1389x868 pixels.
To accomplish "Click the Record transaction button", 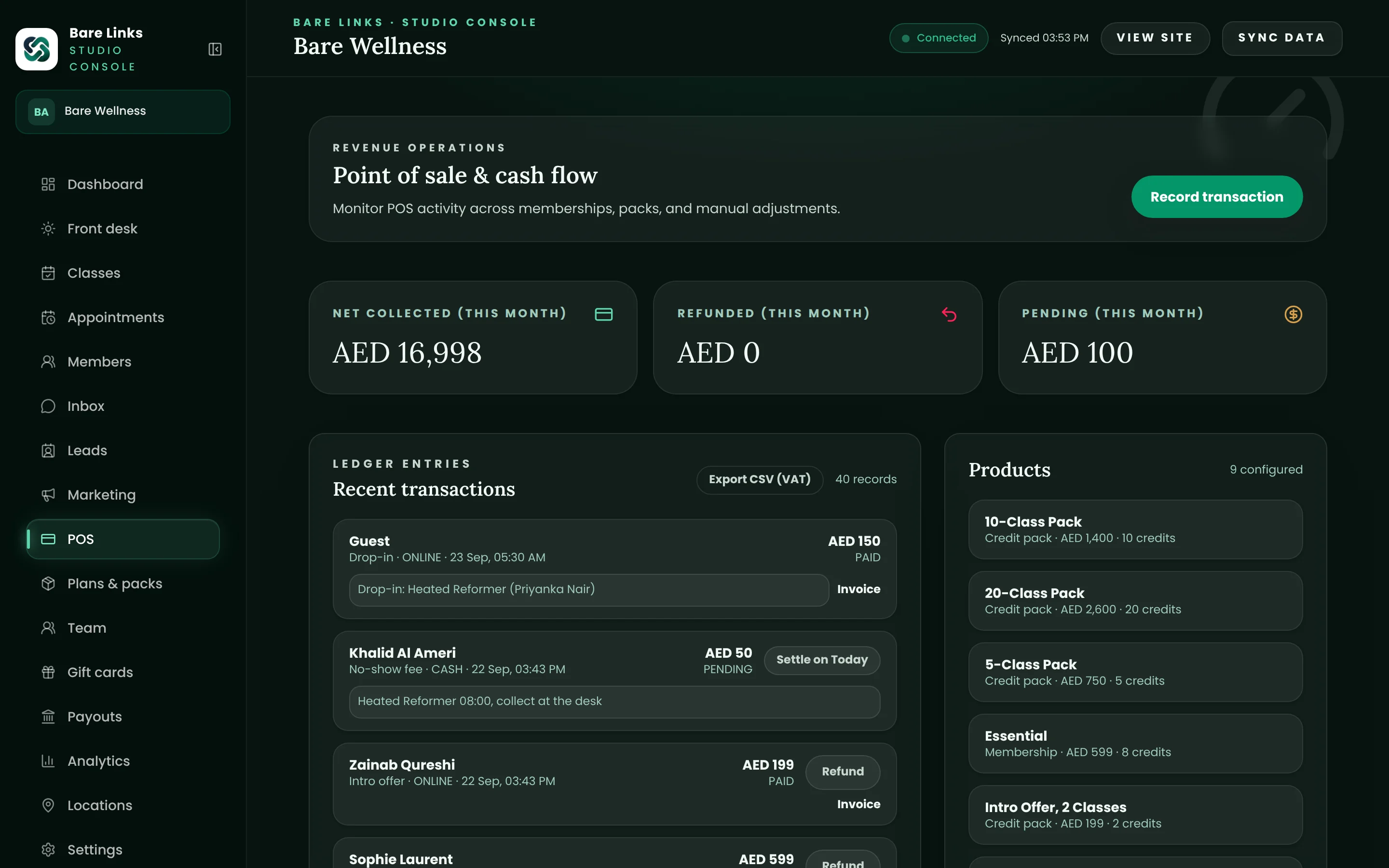I will click(1217, 197).
